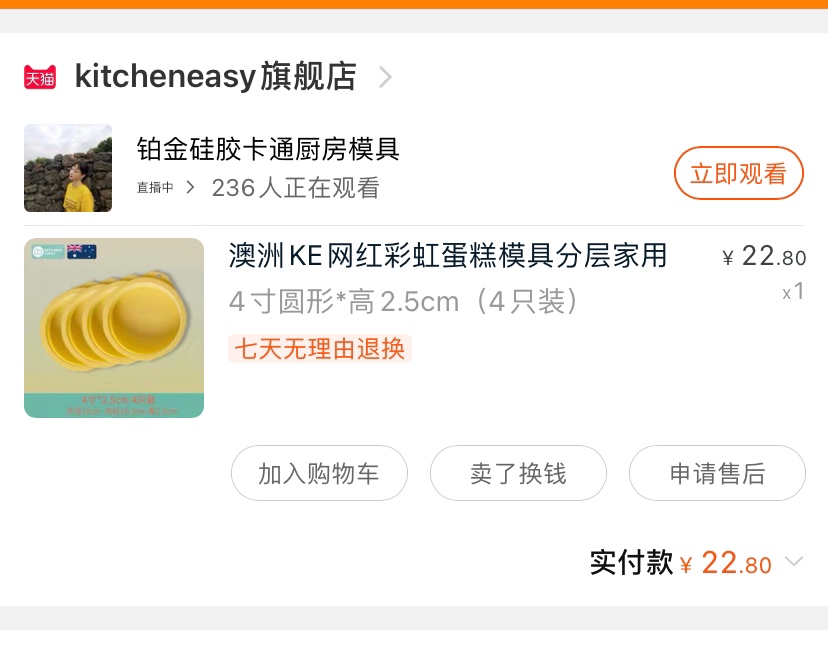
Task: Tap the 七天无理由退换 return policy tag
Action: click(319, 349)
